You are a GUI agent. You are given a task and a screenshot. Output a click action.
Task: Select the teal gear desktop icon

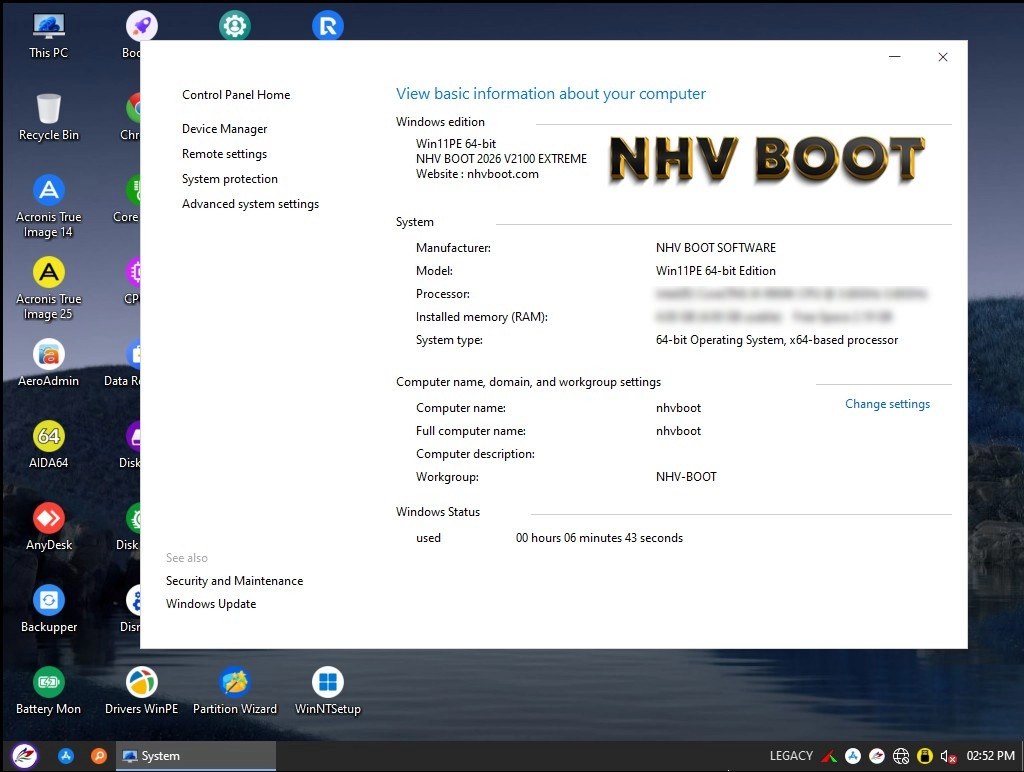[235, 26]
